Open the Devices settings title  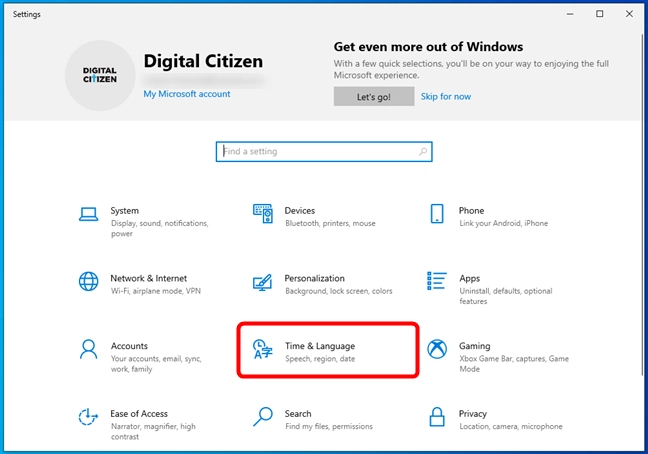pyautogui.click(x=300, y=211)
